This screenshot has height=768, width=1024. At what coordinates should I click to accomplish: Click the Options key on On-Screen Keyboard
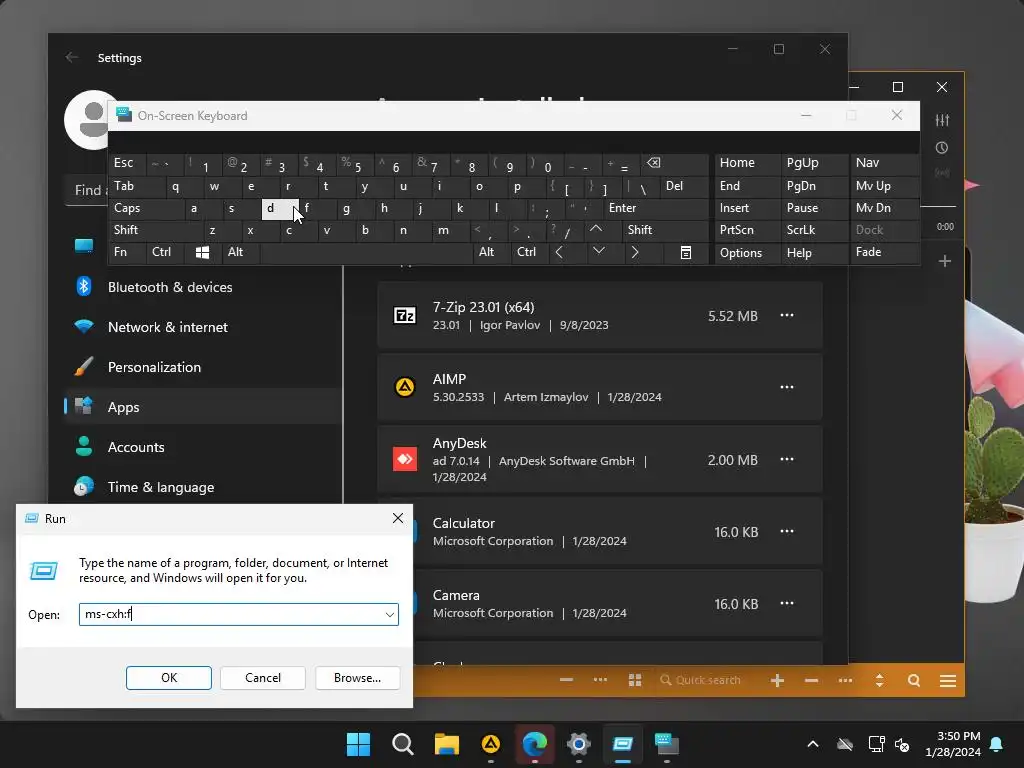pos(748,252)
